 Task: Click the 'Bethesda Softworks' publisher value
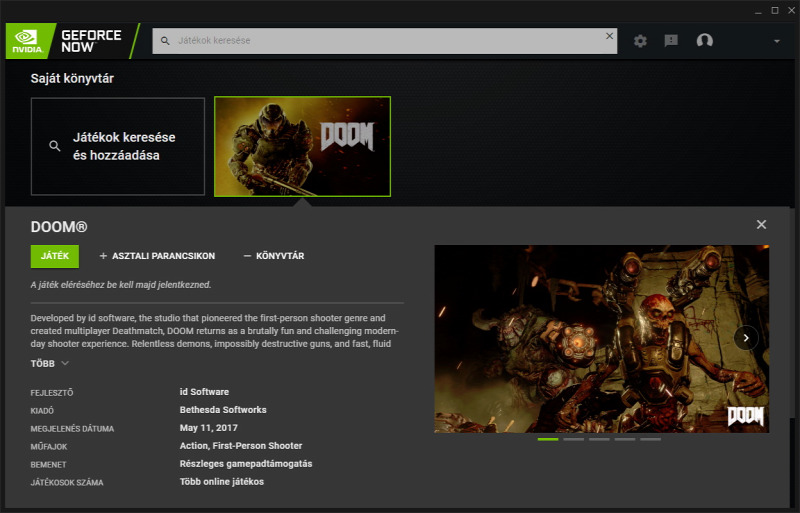[x=223, y=410]
